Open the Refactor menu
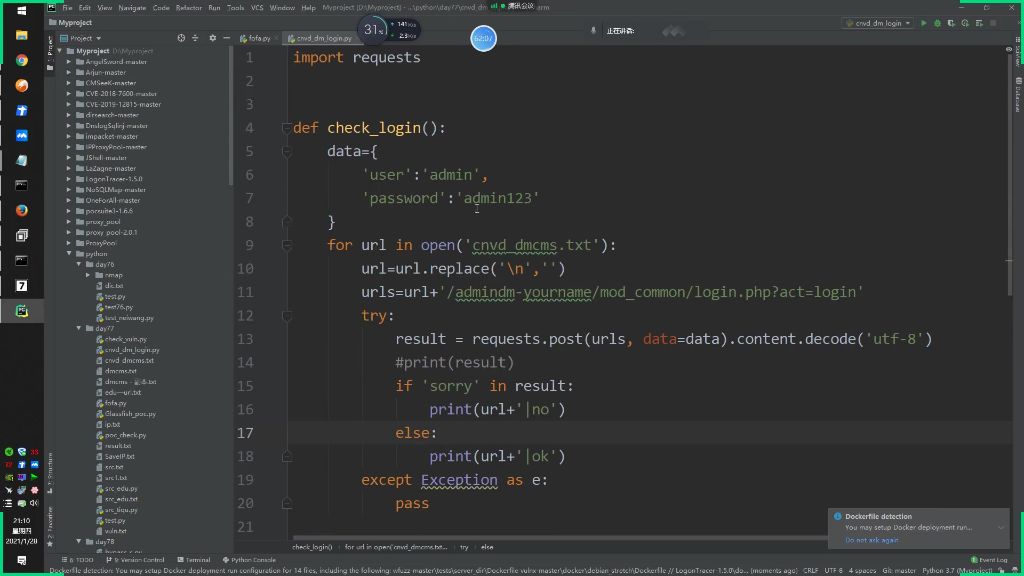This screenshot has height=576, width=1024. (x=189, y=8)
